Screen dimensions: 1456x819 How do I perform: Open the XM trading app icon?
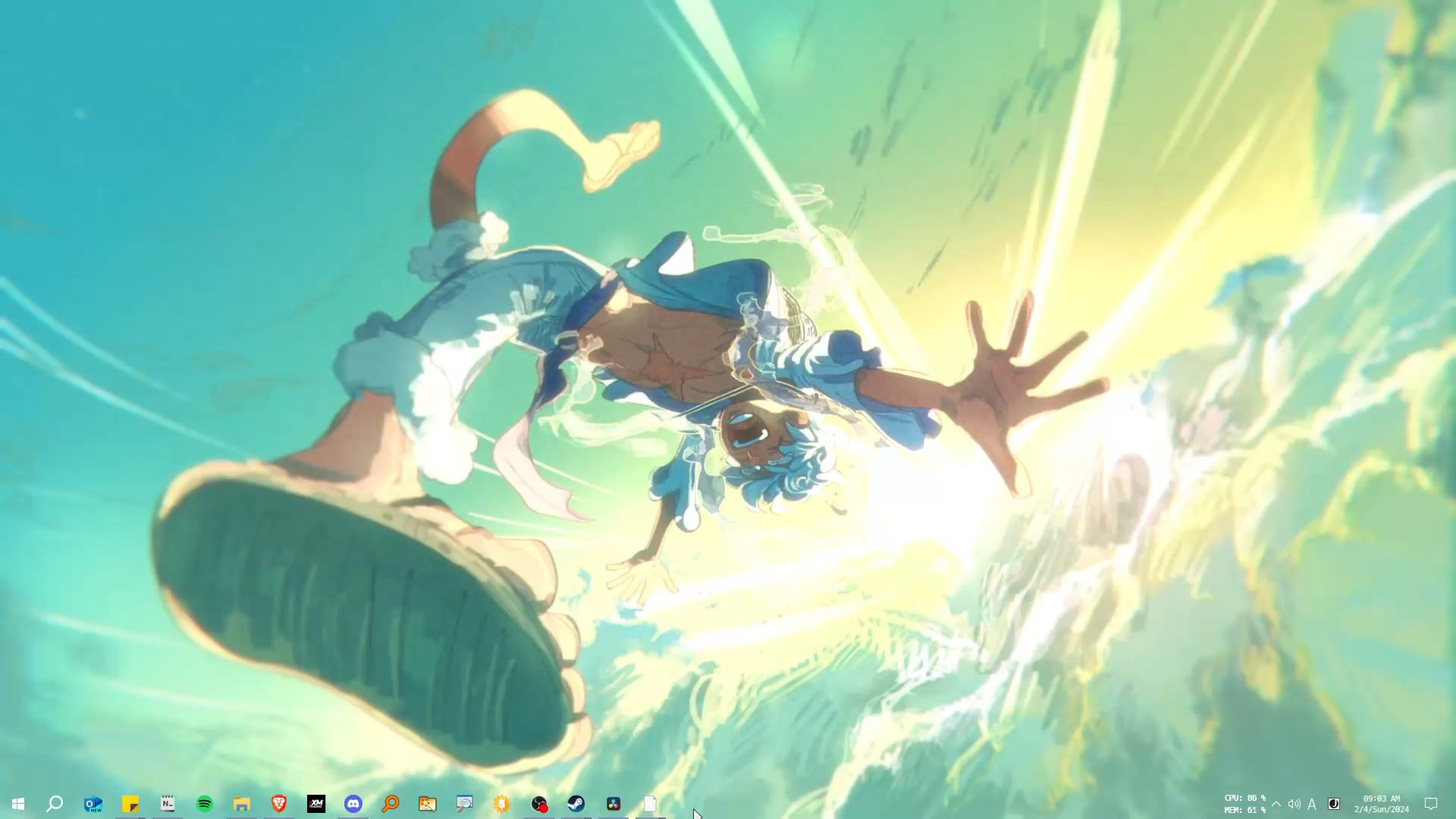point(316,804)
